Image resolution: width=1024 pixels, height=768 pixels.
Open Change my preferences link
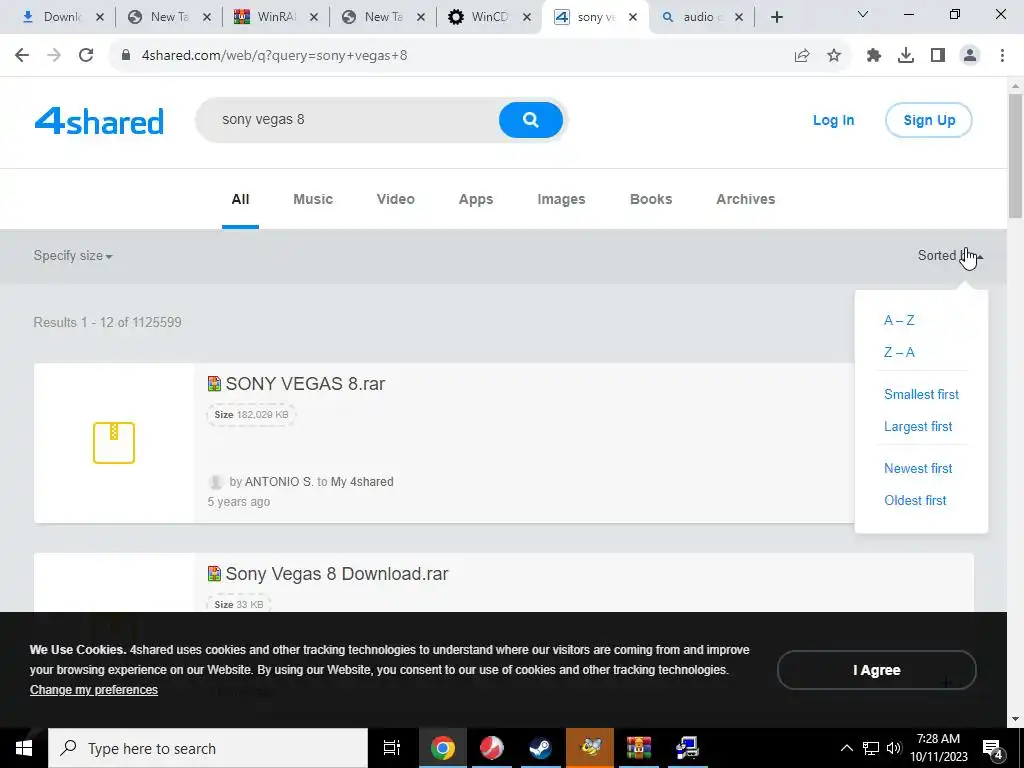click(94, 690)
